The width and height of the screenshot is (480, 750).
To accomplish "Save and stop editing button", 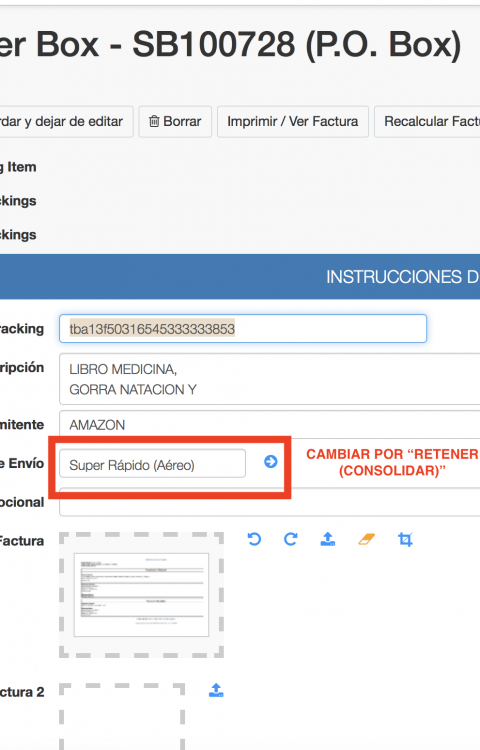I will (x=66, y=121).
